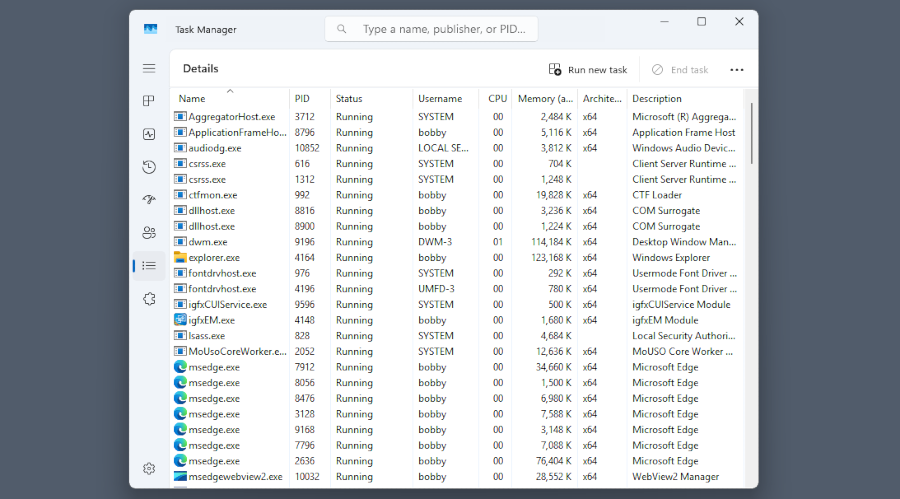
Task: Select csrss.exe with PID 1312
Action: [456, 179]
